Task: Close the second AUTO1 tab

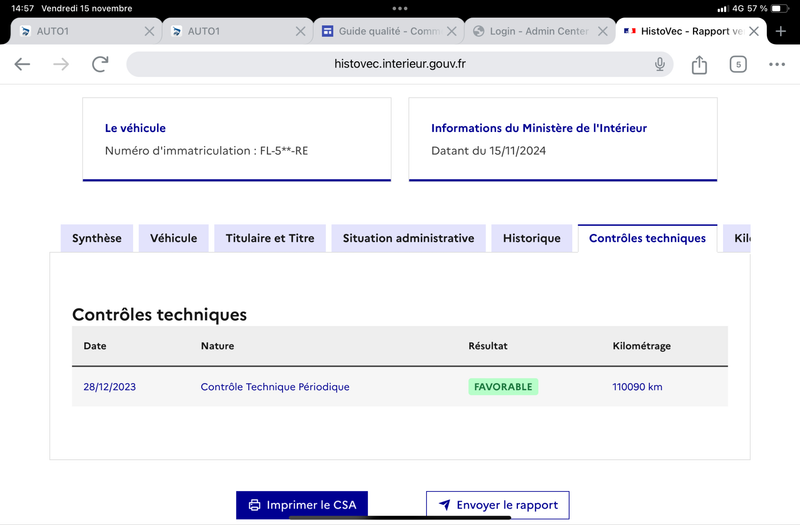Action: click(300, 31)
